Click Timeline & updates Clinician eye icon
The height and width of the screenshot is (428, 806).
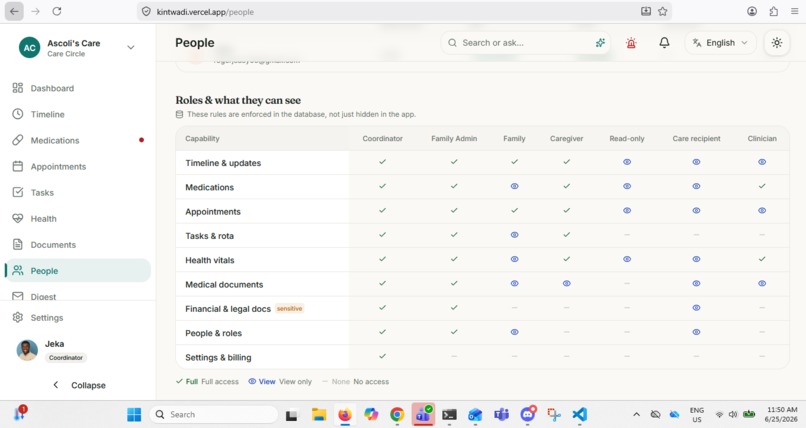pos(762,162)
